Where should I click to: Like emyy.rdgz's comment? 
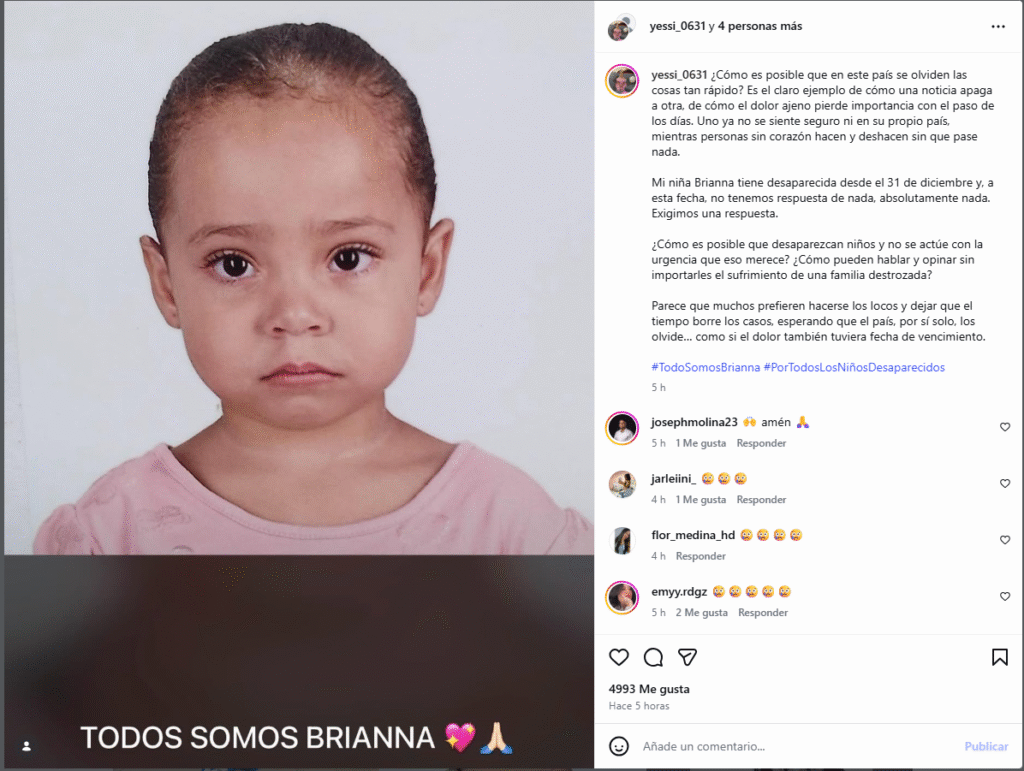1005,597
